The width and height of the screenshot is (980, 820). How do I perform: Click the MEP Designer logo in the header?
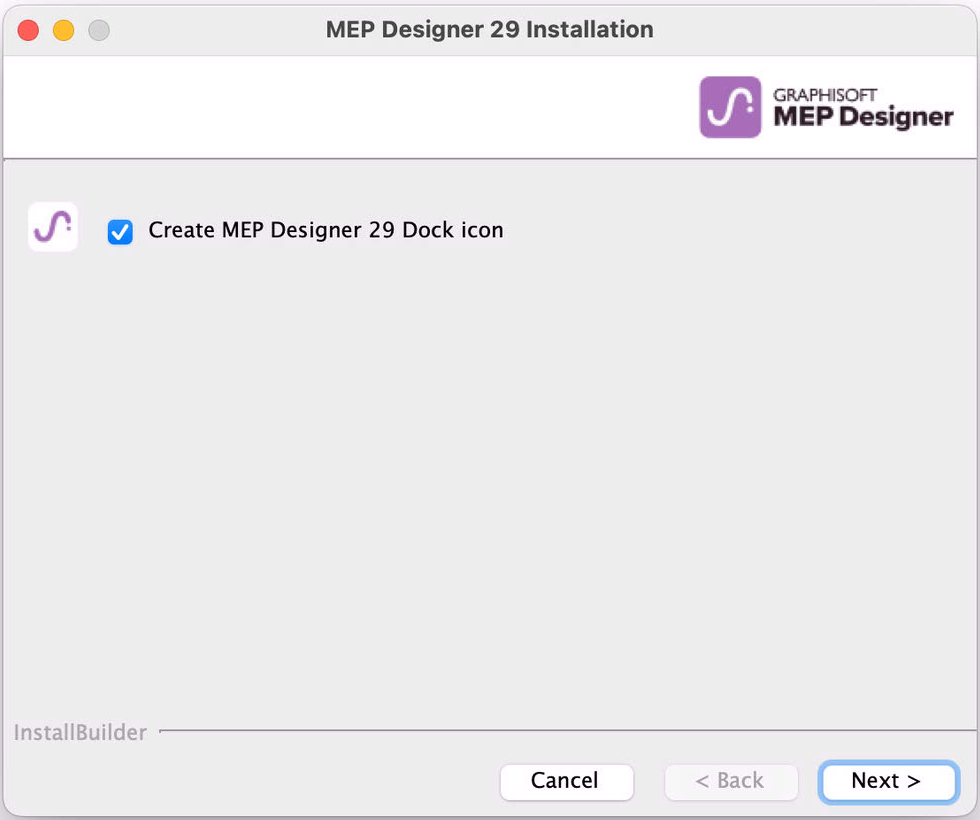[828, 107]
